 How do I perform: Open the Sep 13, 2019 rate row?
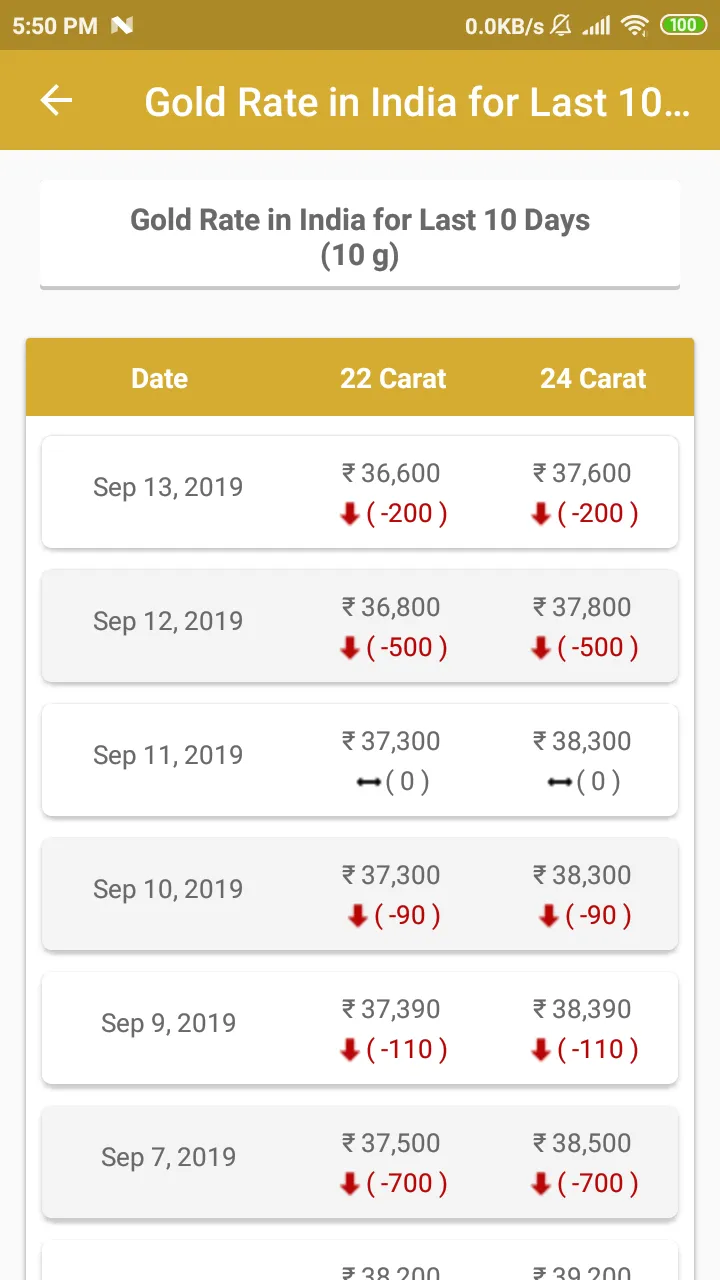coord(360,492)
